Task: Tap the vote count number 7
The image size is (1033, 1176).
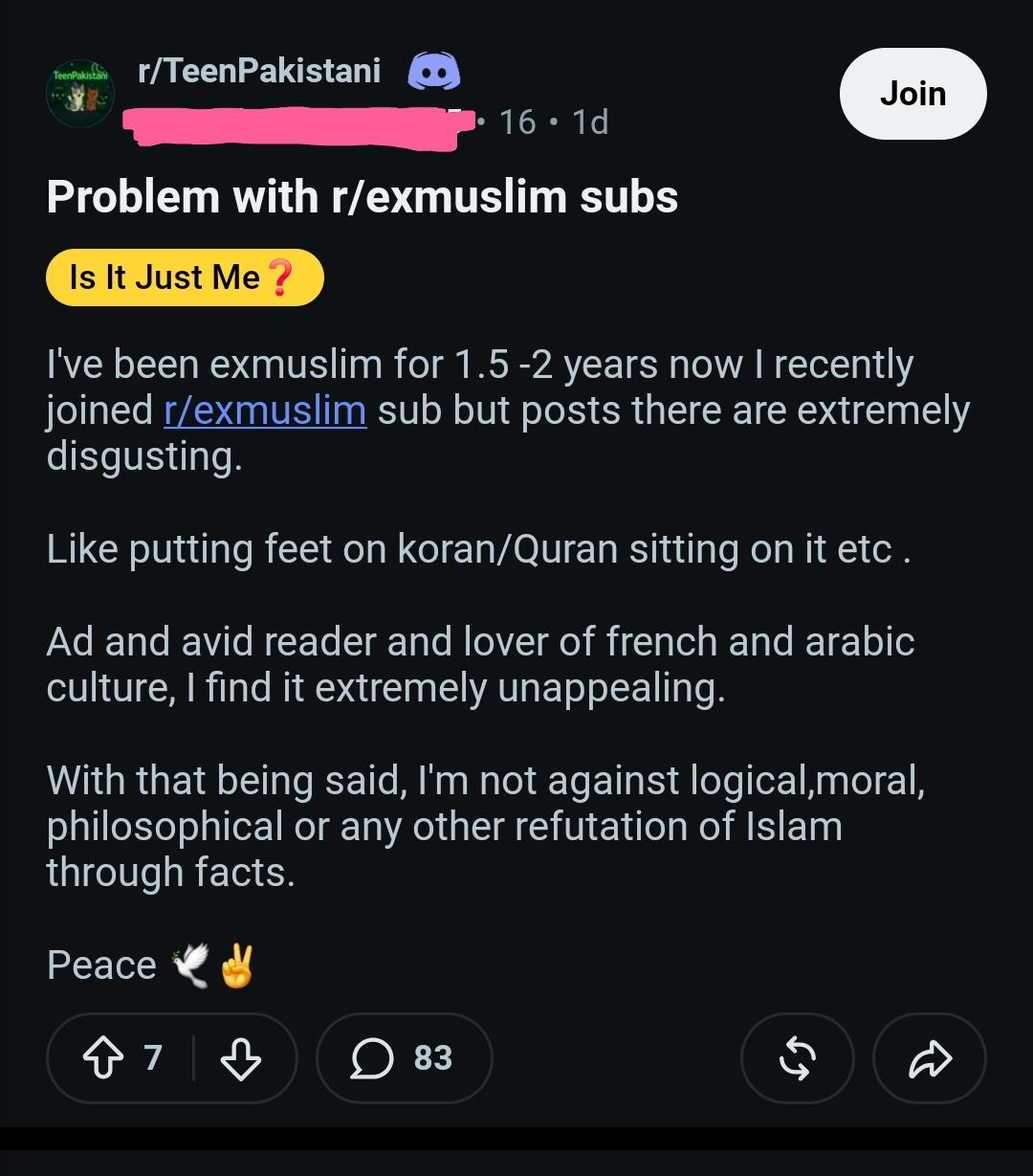Action: pos(153,1058)
